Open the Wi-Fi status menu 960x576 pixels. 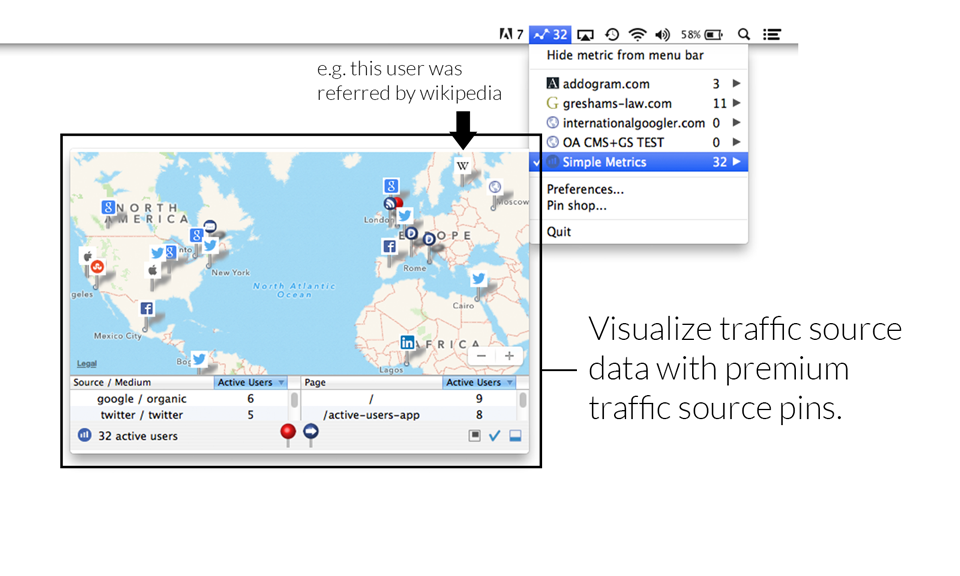point(637,34)
